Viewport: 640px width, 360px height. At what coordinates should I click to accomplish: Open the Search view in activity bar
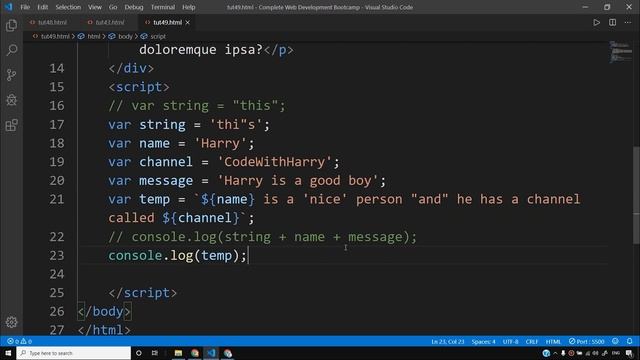tap(11, 50)
